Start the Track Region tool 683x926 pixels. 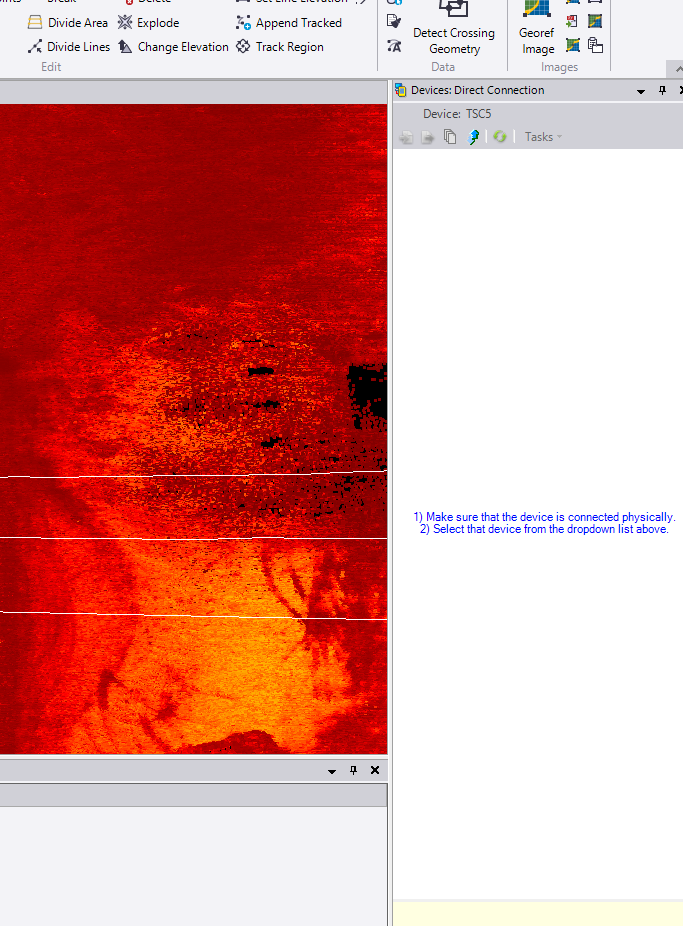(279, 47)
